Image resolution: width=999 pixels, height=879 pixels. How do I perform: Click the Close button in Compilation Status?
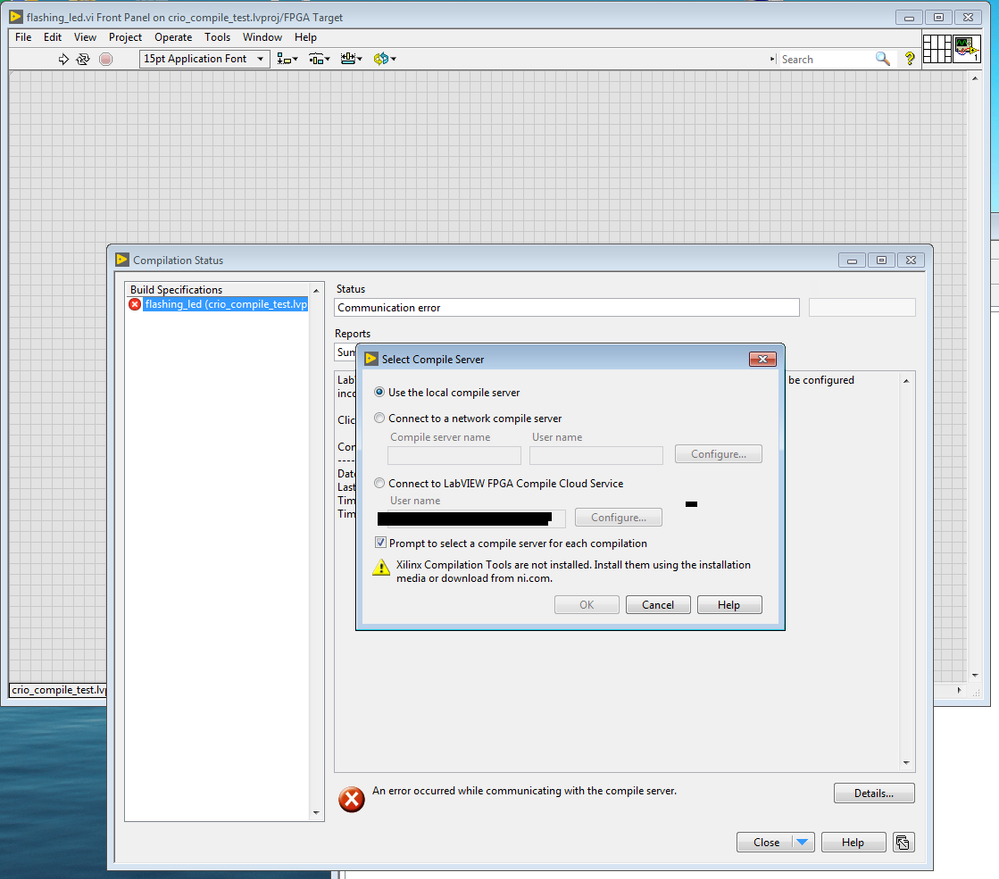click(766, 843)
